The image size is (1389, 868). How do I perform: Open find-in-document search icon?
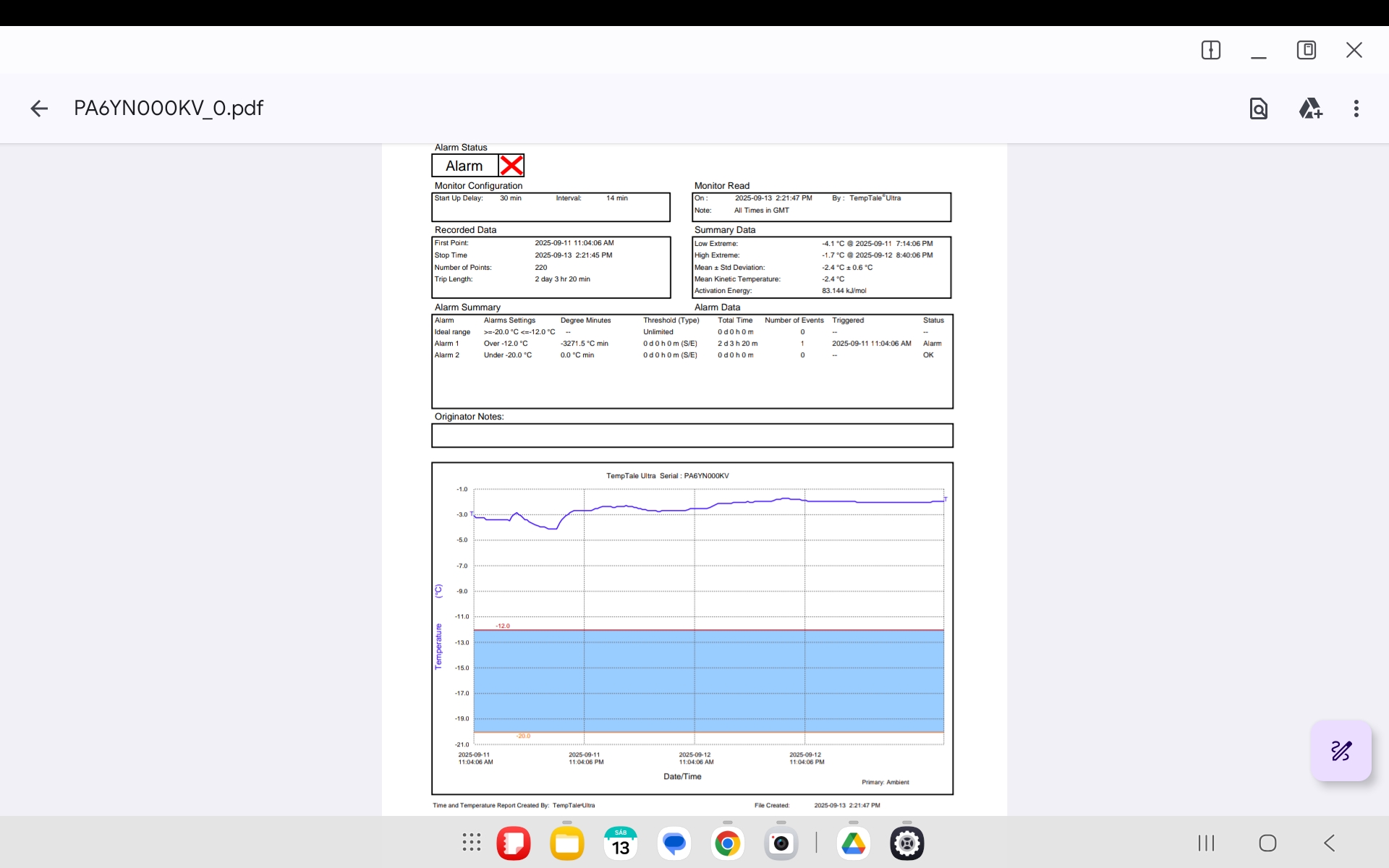1259,109
